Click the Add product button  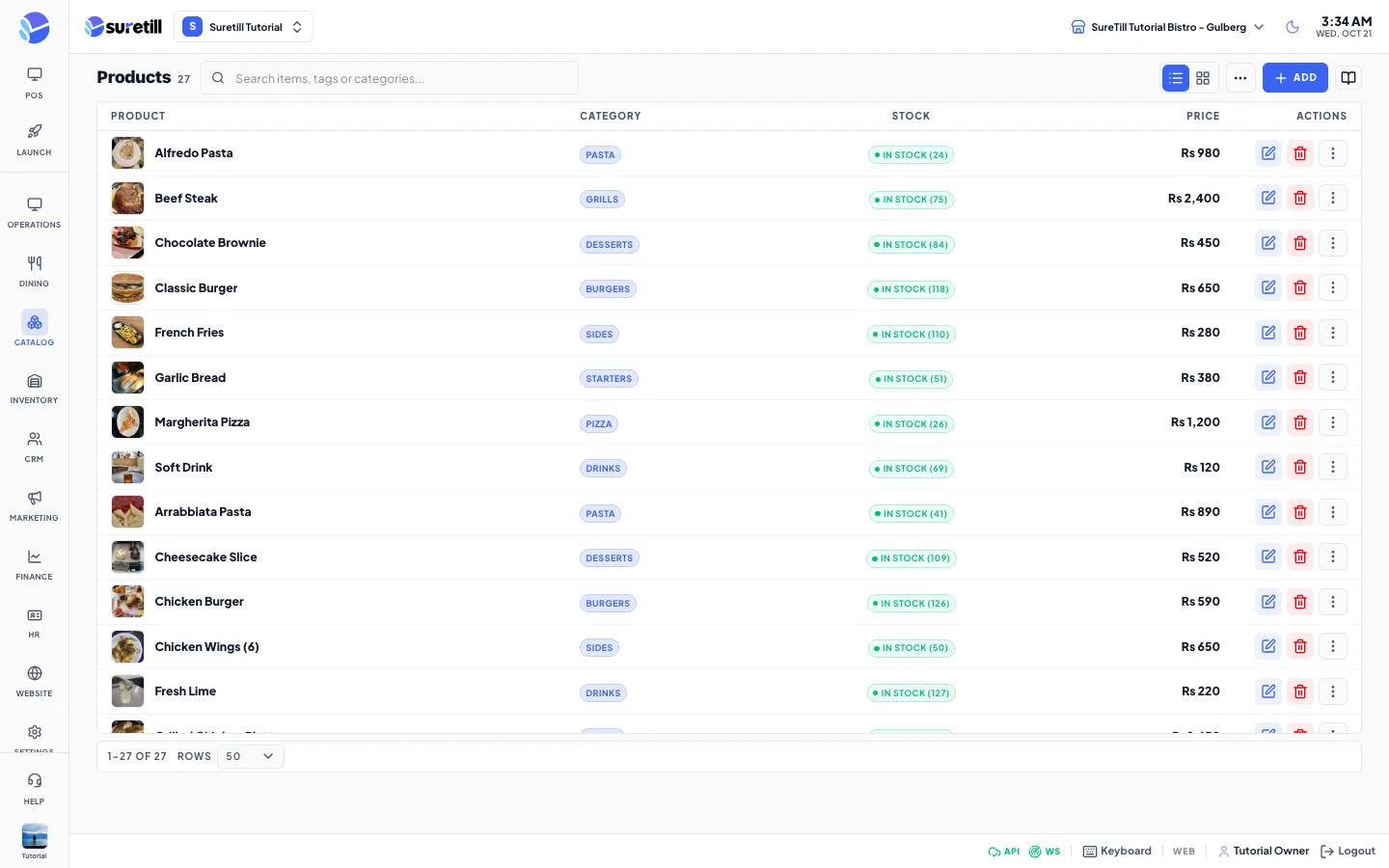pos(1295,78)
